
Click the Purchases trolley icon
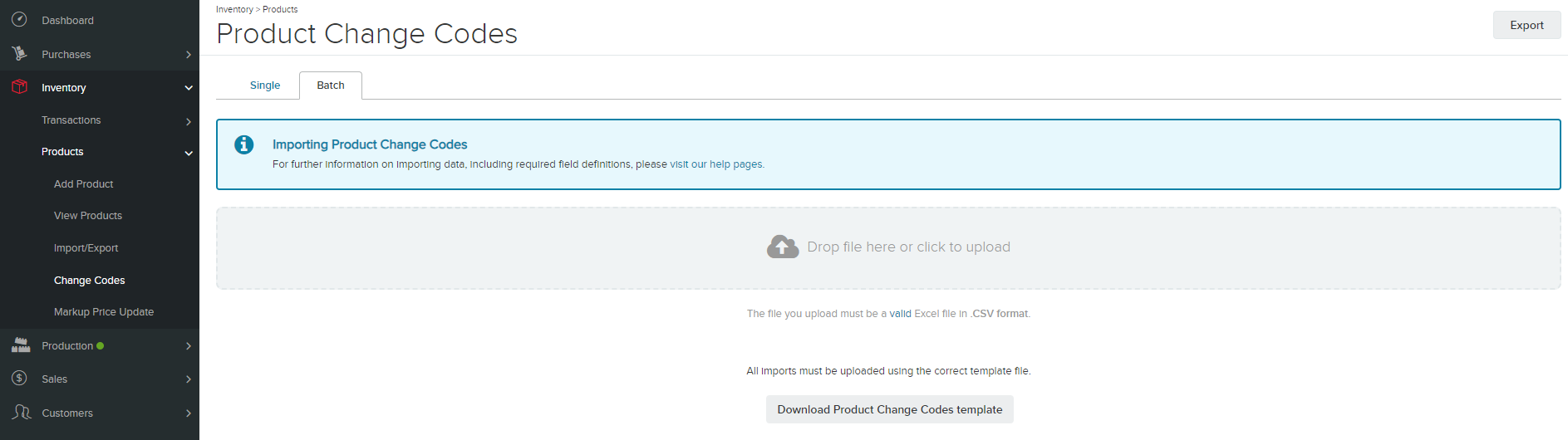click(x=19, y=53)
